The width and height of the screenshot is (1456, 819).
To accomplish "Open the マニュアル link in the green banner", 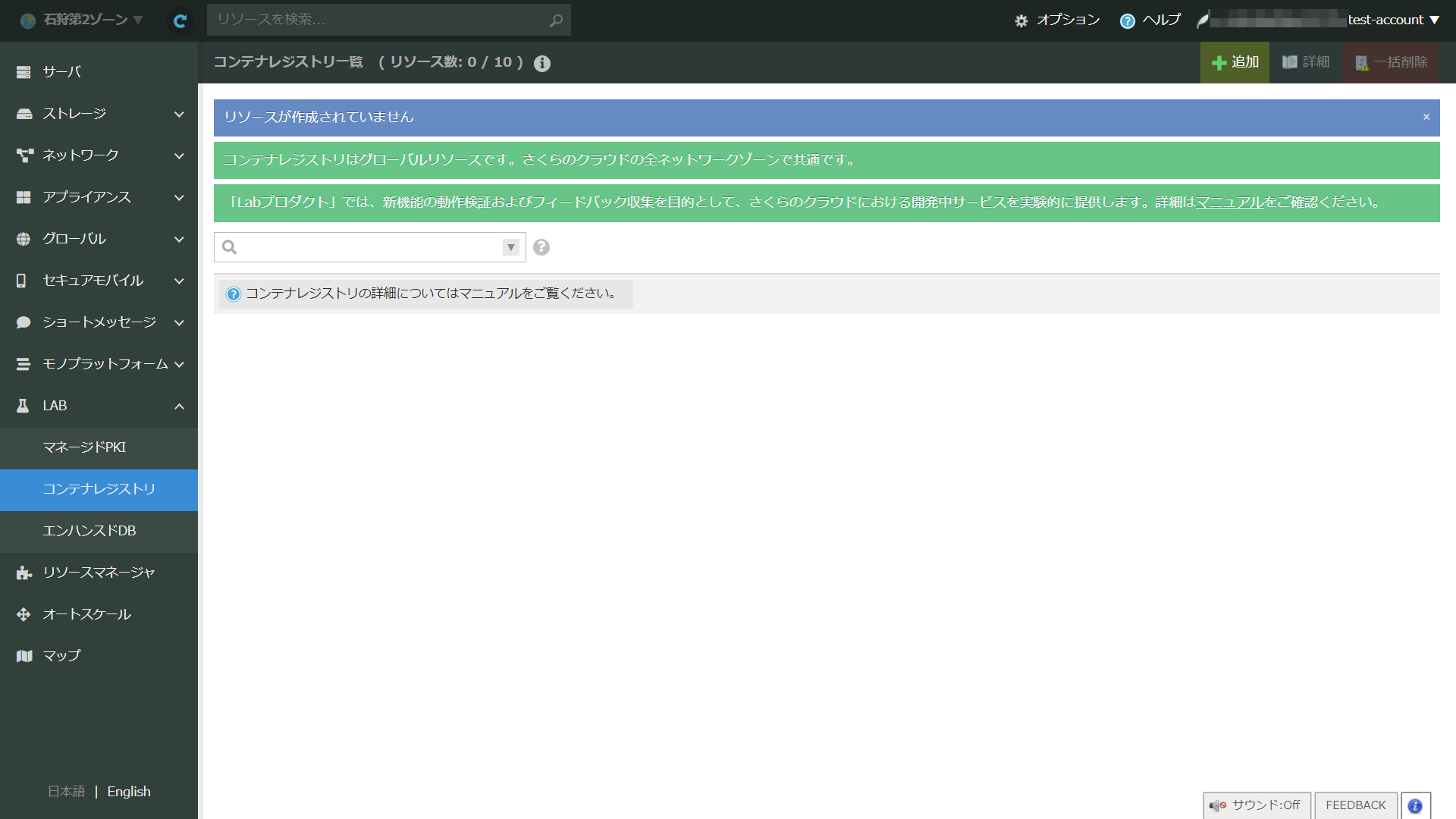I will click(x=1229, y=202).
